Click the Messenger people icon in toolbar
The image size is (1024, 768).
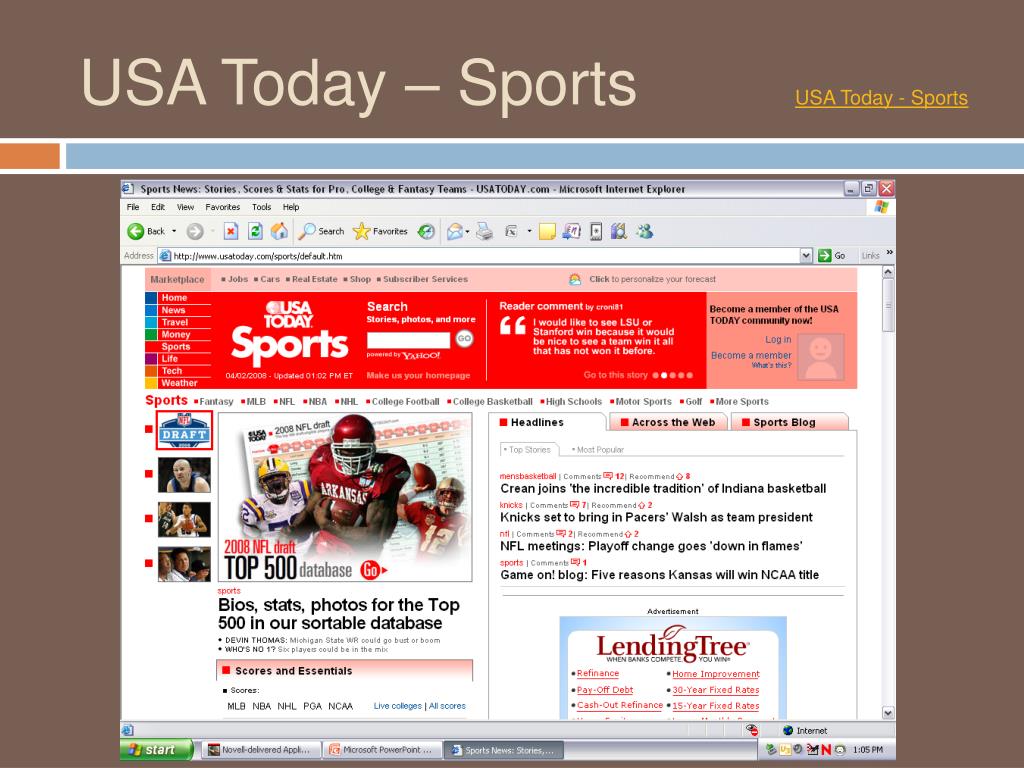point(645,231)
